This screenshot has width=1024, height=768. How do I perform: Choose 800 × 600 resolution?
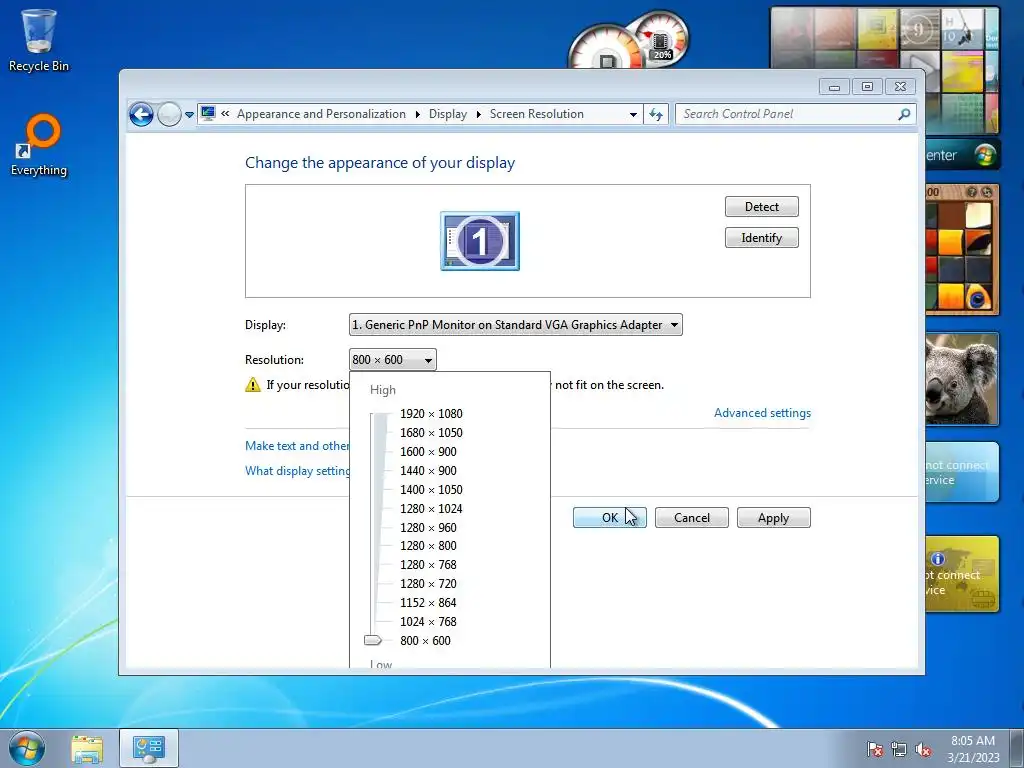[x=425, y=640]
